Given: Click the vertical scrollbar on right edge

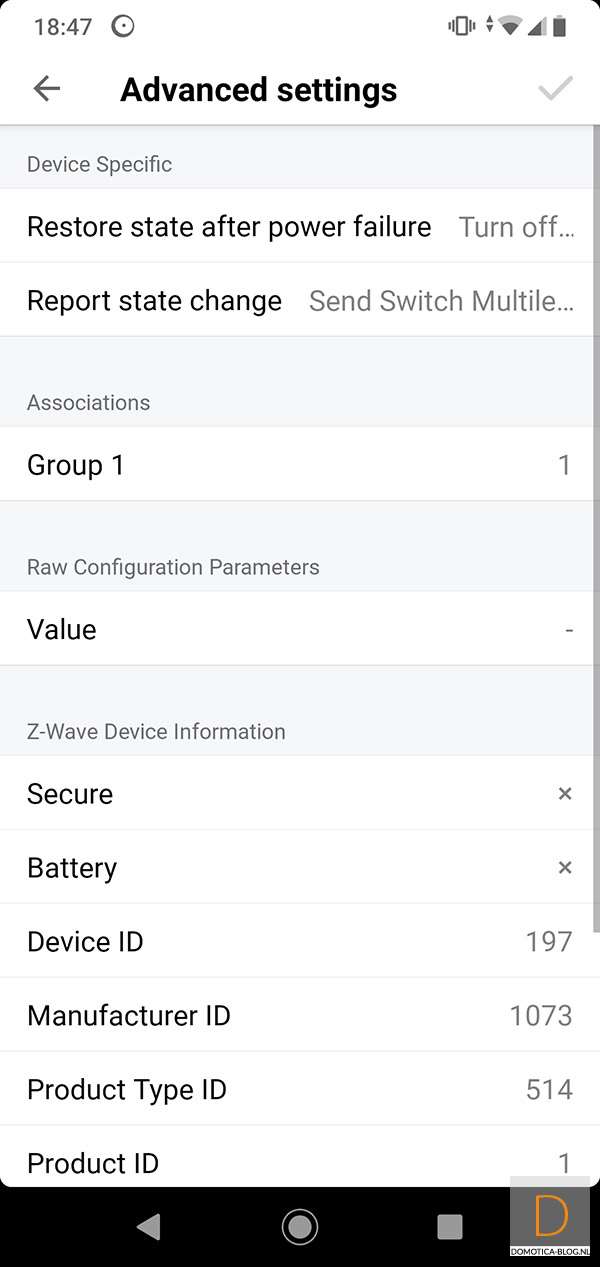Looking at the screenshot, I should (596, 530).
